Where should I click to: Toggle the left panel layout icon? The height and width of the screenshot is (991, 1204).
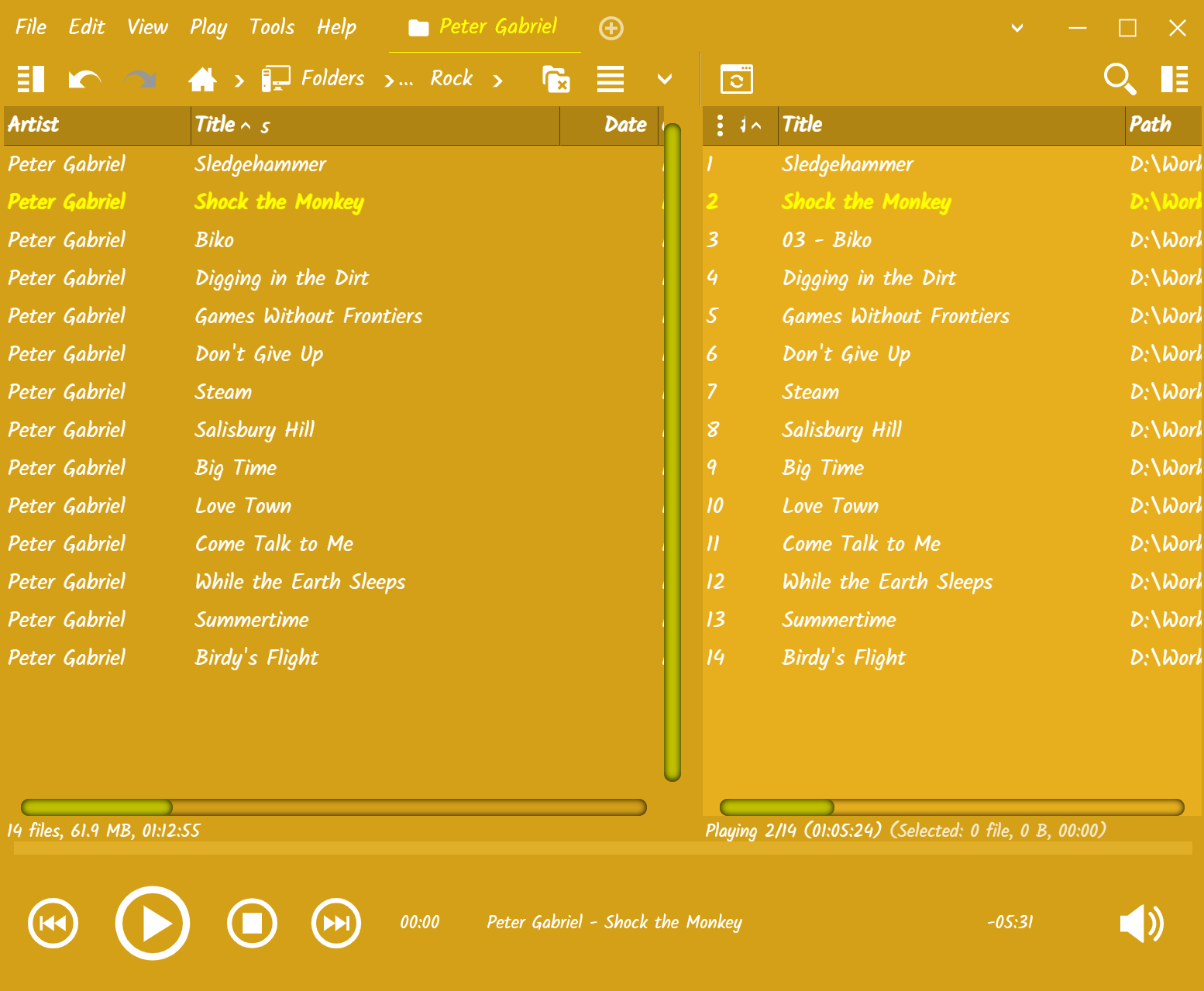coord(31,79)
